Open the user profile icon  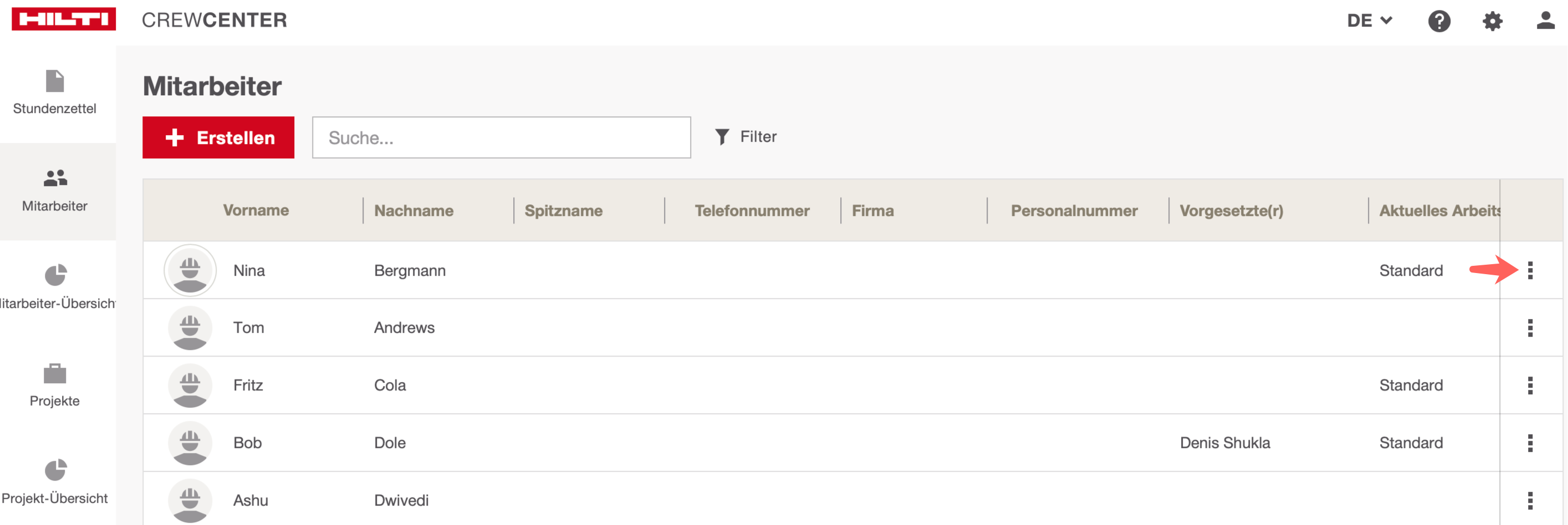[1545, 20]
